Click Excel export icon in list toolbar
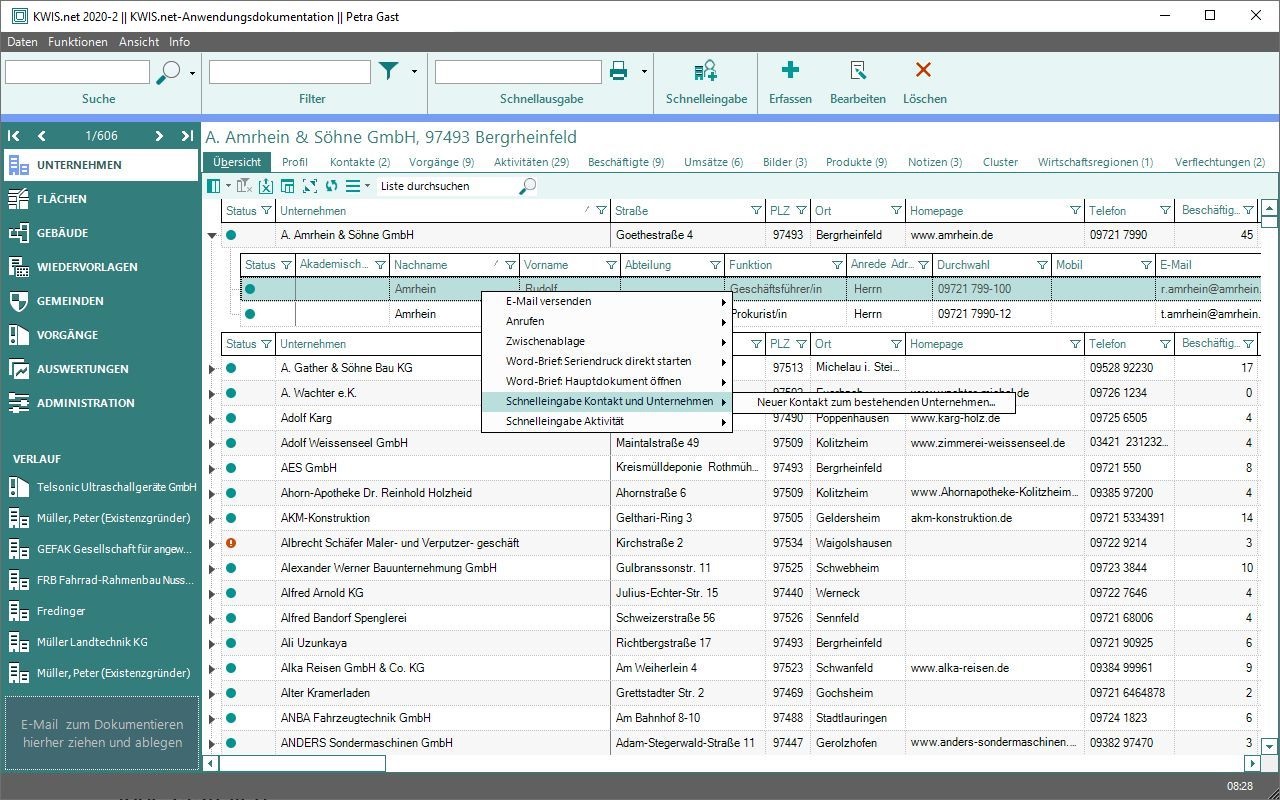This screenshot has height=800, width=1280. pos(266,186)
